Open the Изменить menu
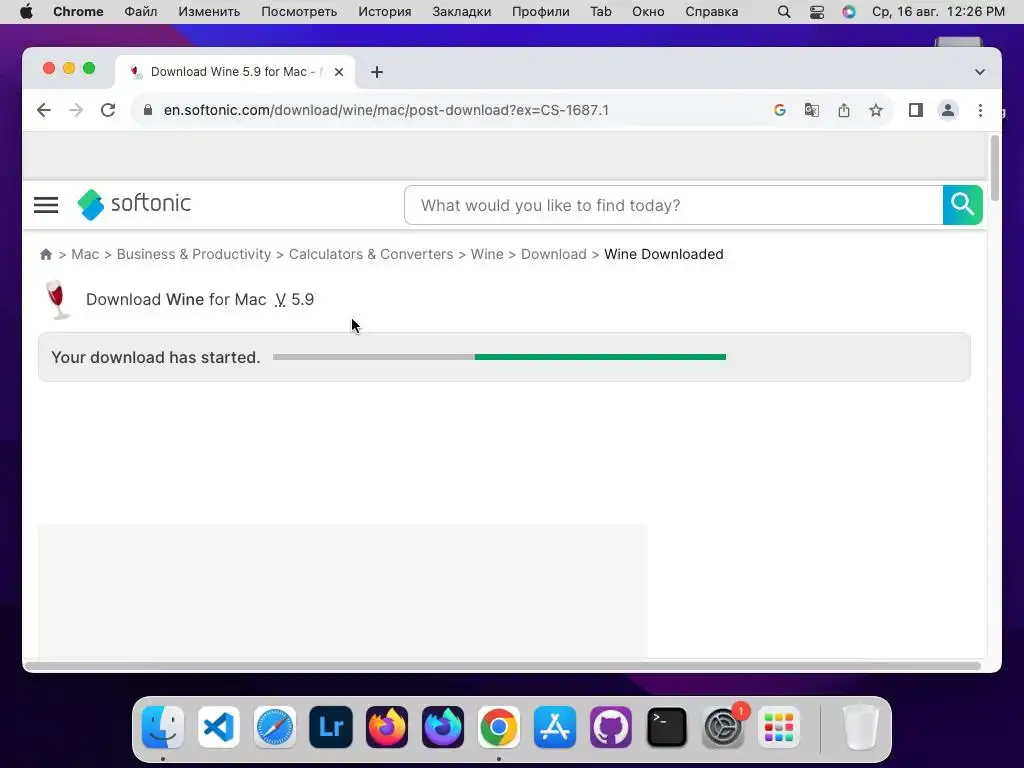 click(209, 12)
